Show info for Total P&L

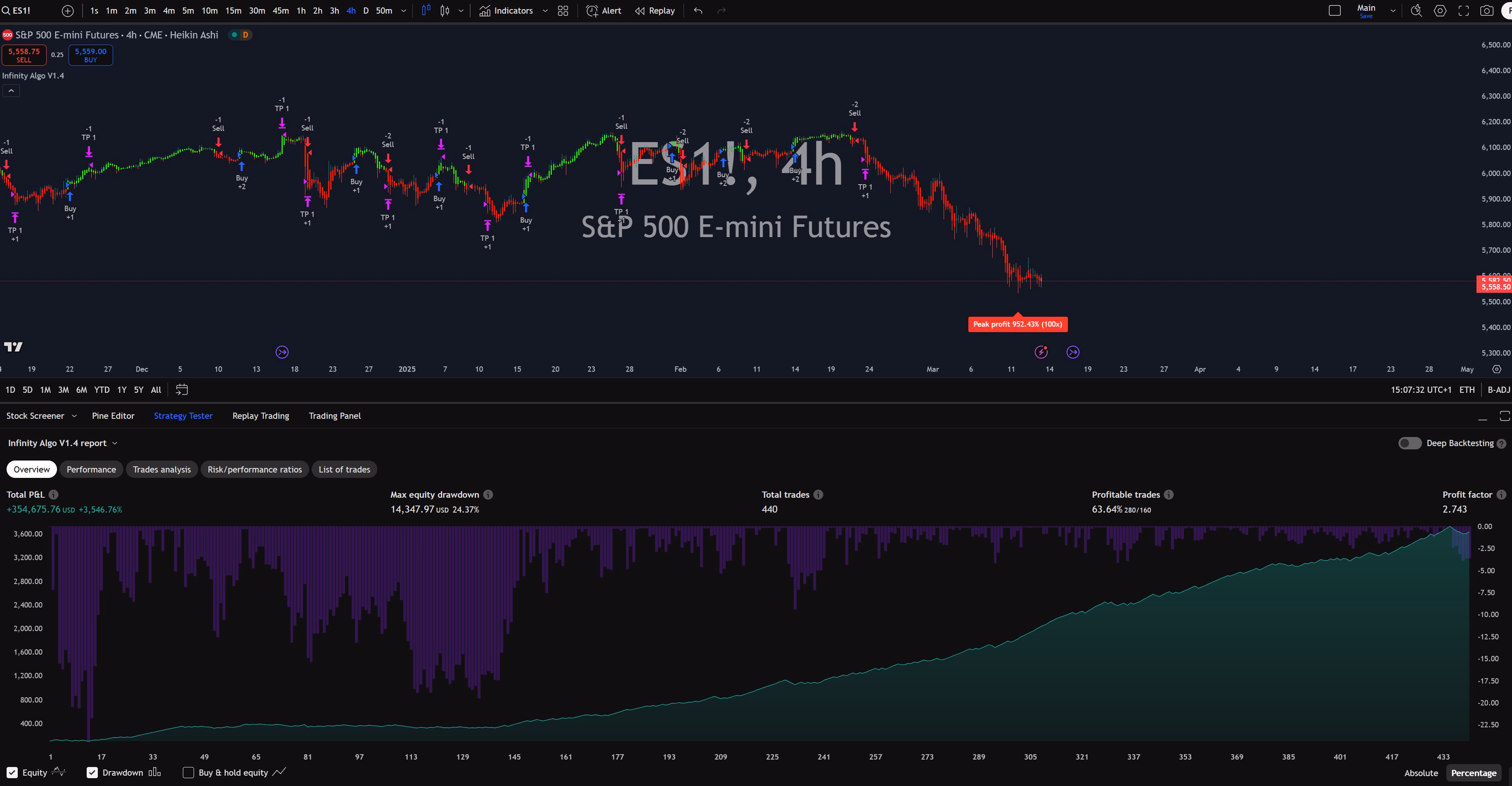pyautogui.click(x=53, y=495)
